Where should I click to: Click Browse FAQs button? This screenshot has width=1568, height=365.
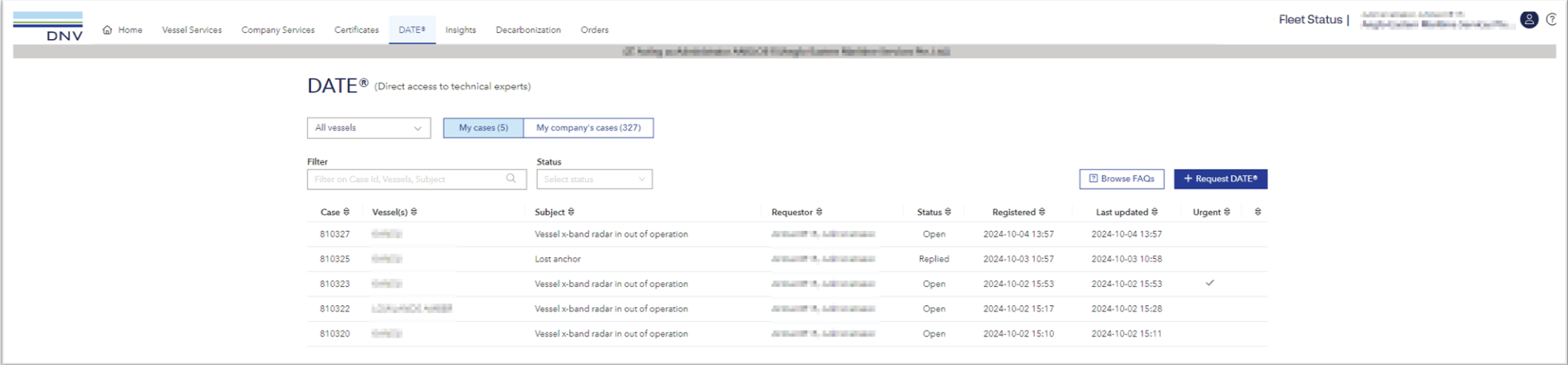[x=1122, y=179]
